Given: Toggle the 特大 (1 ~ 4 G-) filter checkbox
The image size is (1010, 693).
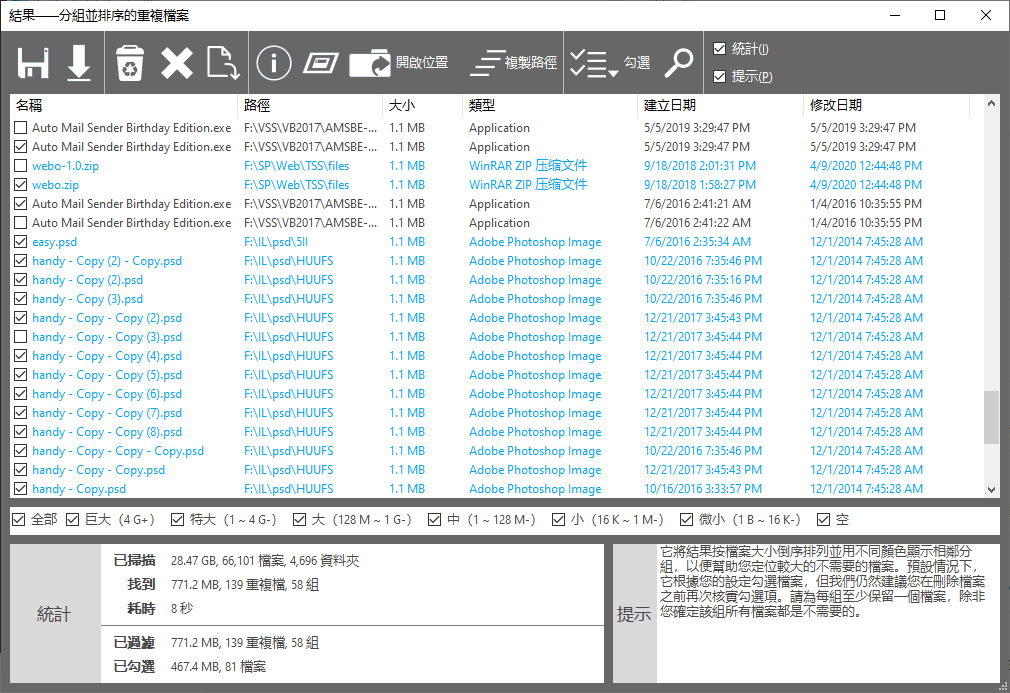Looking at the screenshot, I should 177,520.
